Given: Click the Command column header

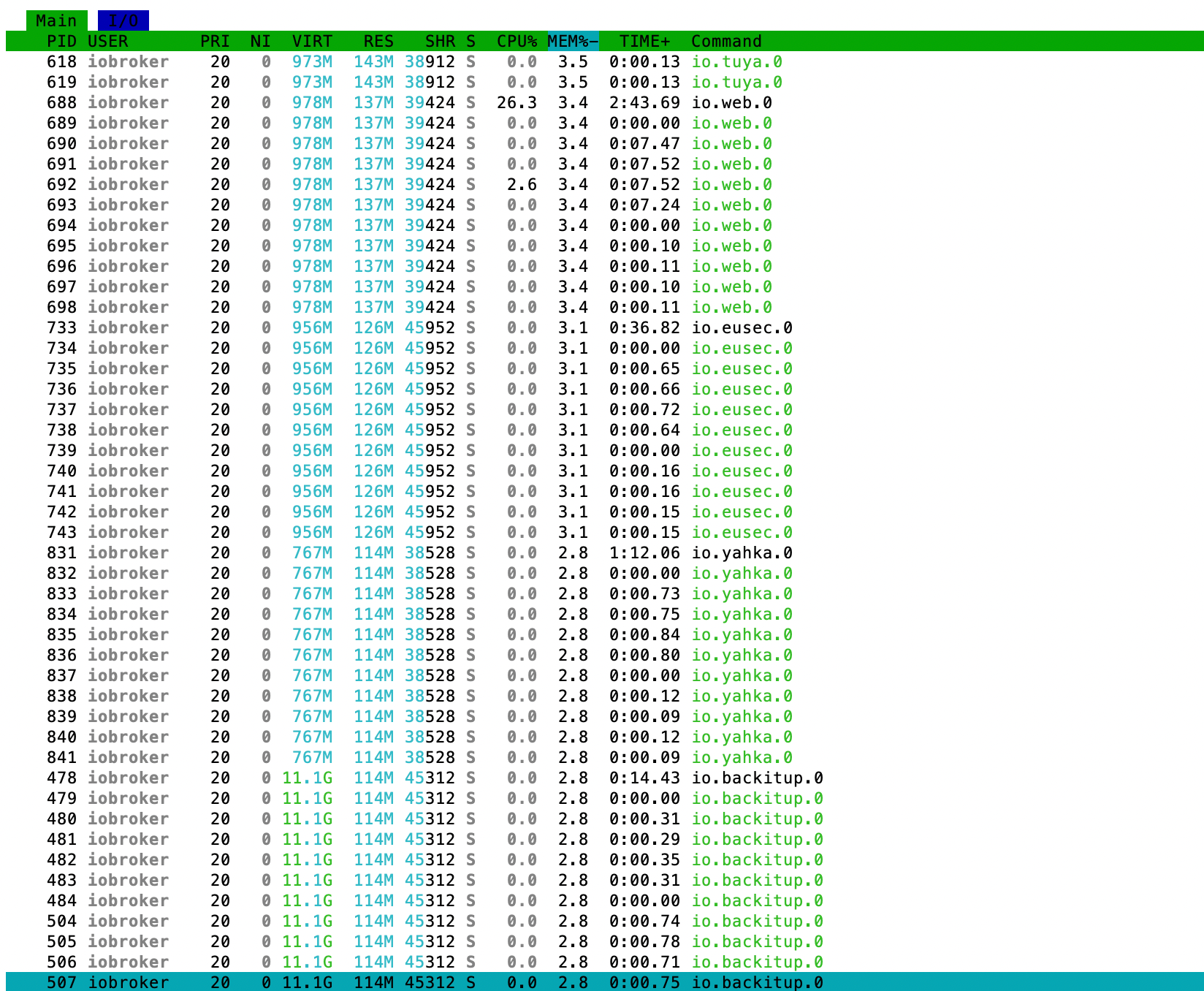Looking at the screenshot, I should pos(726,41).
